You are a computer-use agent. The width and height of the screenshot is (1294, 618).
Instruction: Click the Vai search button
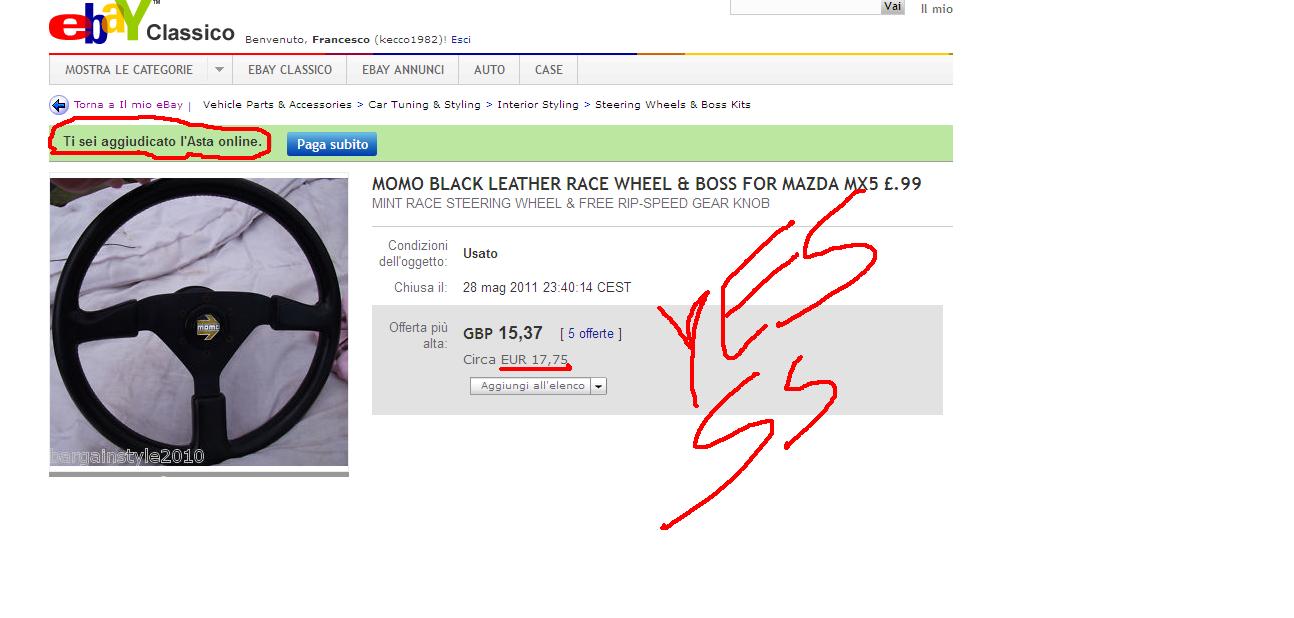click(892, 7)
